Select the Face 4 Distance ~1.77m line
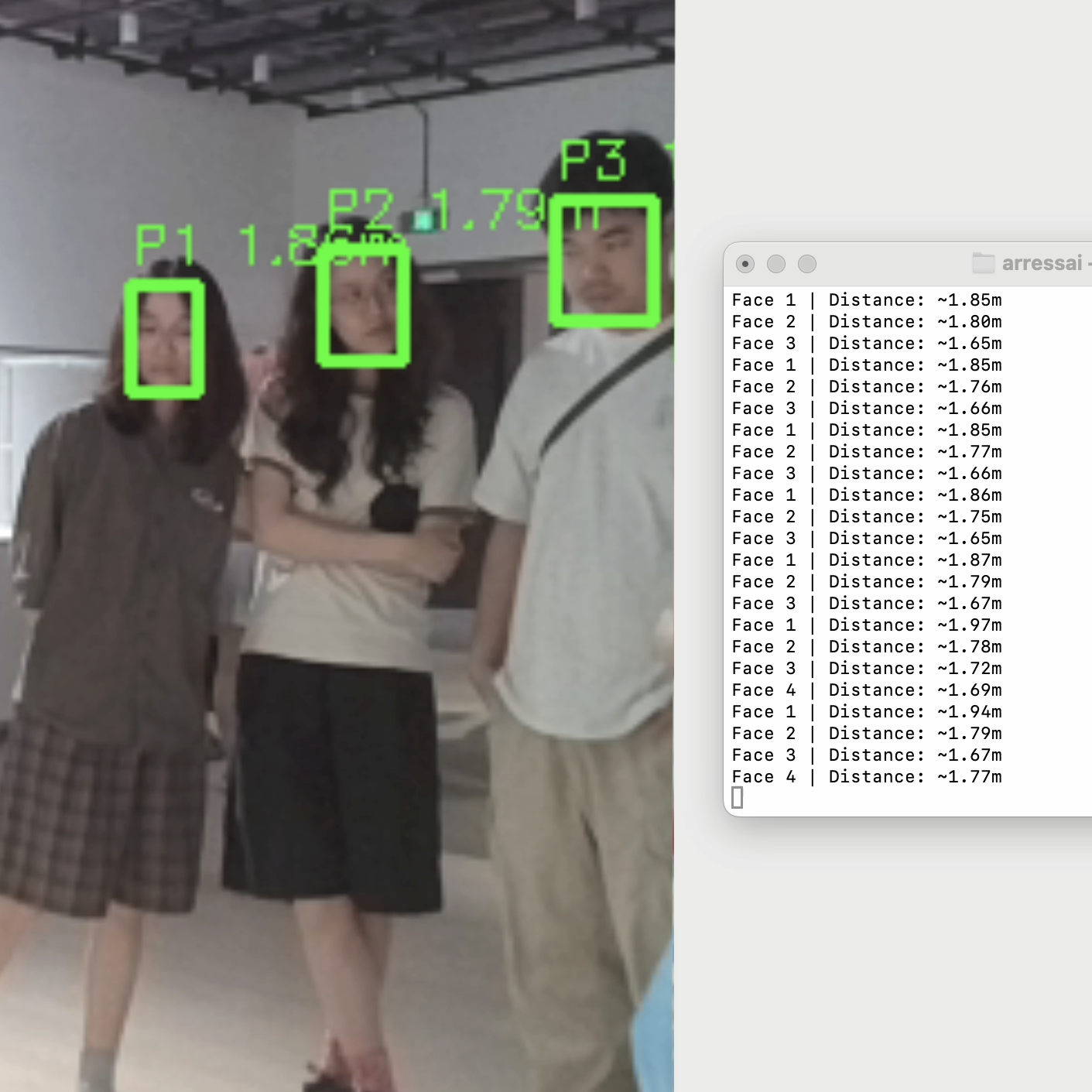Screen dimensions: 1092x1092 (x=867, y=777)
